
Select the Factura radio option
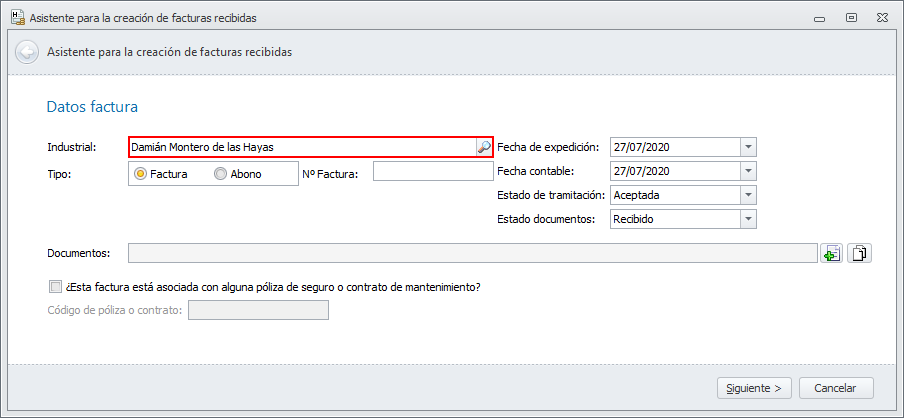141,174
